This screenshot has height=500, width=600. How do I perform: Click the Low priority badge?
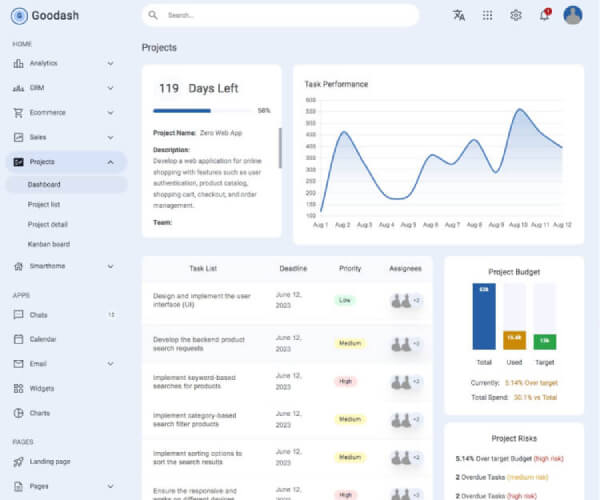pos(345,300)
